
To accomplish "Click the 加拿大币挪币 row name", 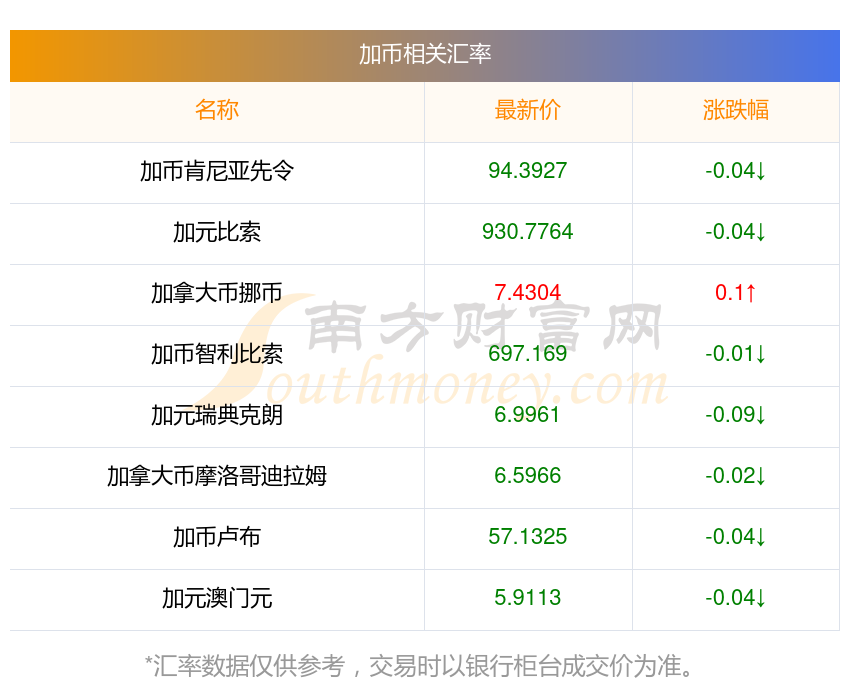I will [x=217, y=293].
